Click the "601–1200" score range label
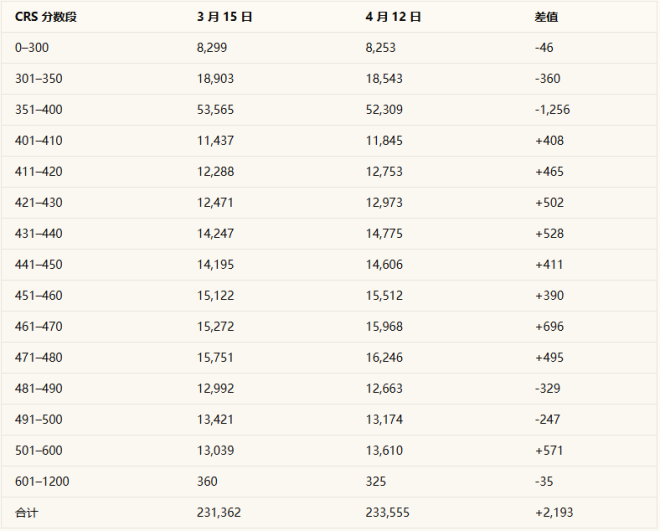The height and width of the screenshot is (531, 660). point(40,481)
